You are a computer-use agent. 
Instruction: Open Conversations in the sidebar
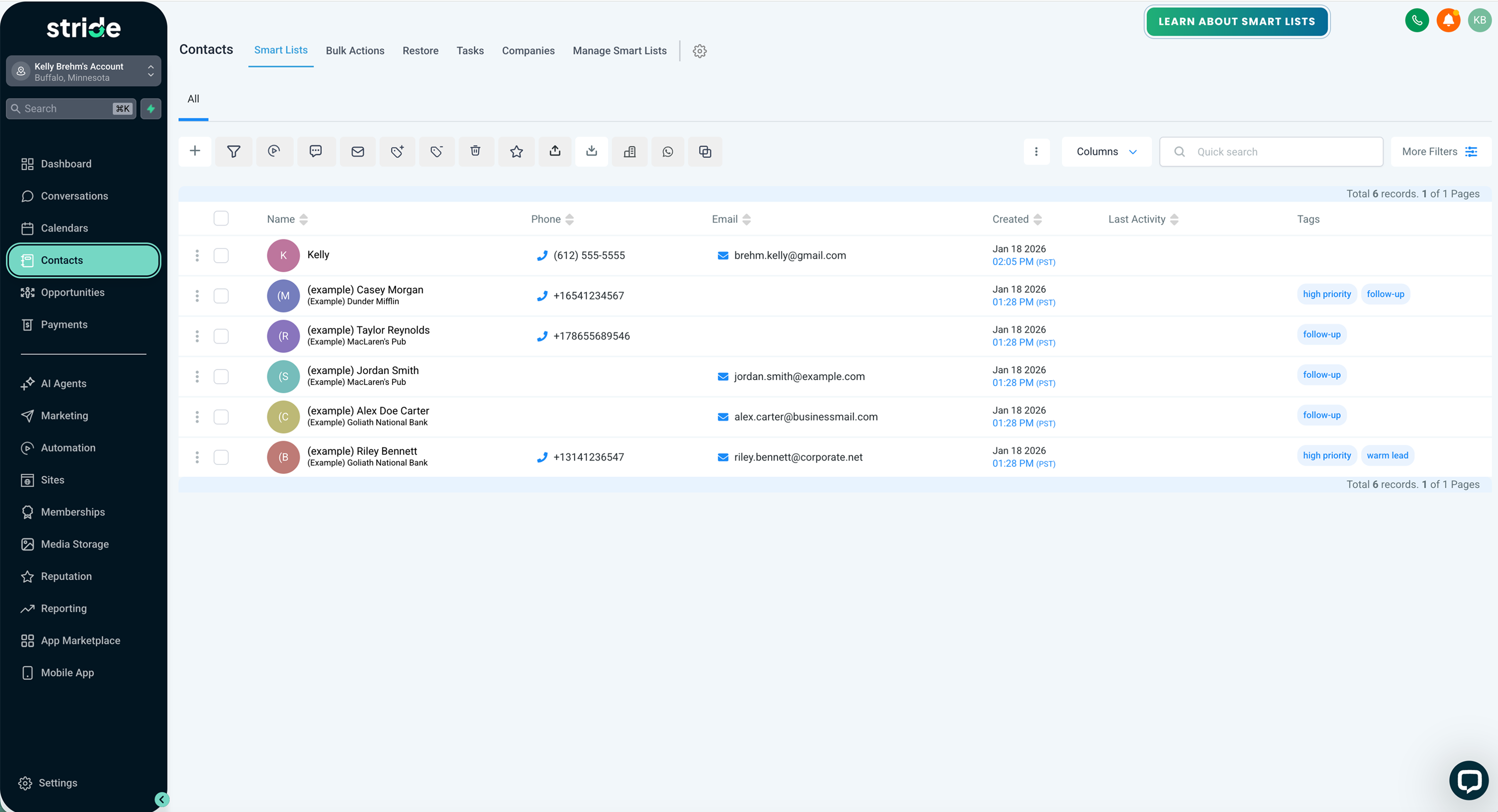click(x=74, y=196)
